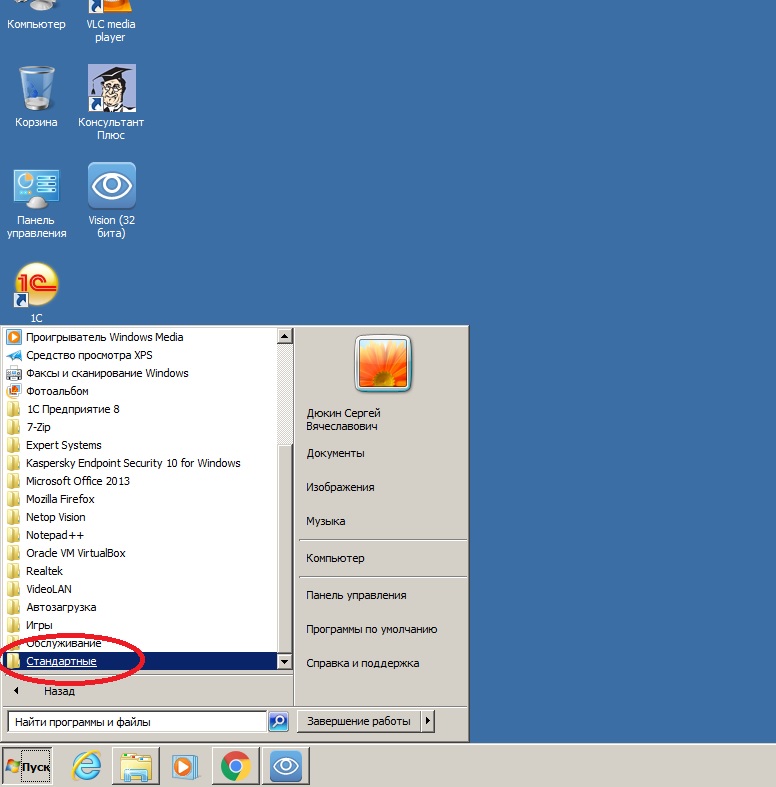Open Музыка from Start menu
The width and height of the screenshot is (776, 787).
tap(326, 521)
